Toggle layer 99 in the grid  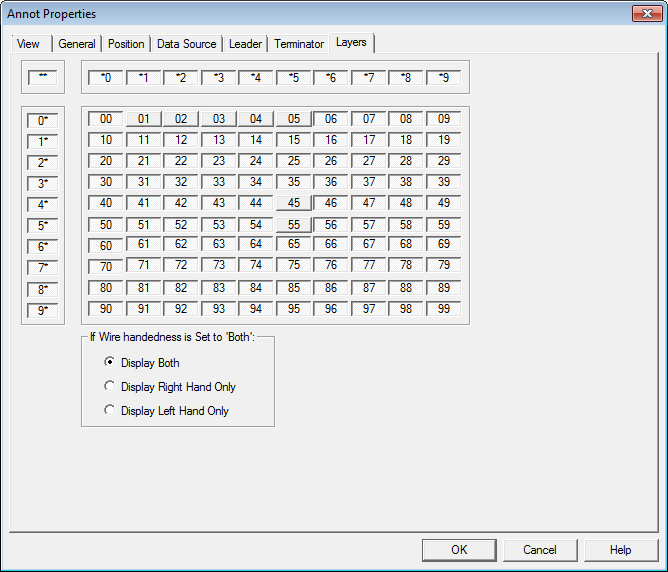pyautogui.click(x=444, y=309)
